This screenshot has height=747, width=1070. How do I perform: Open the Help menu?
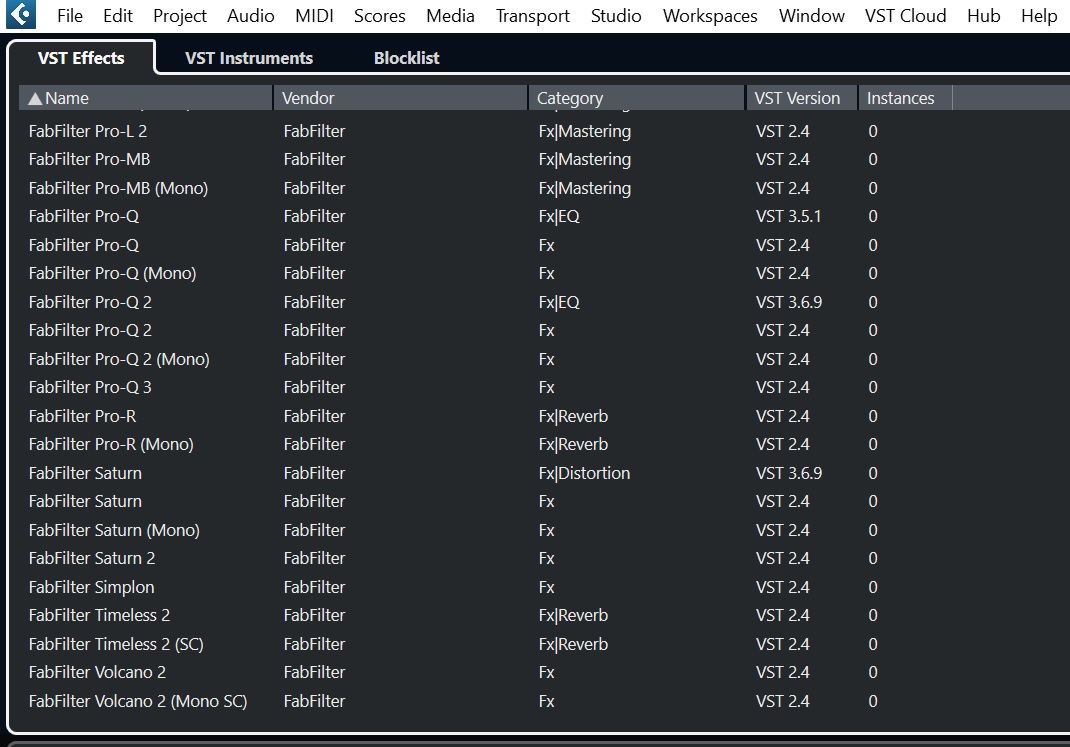(x=1039, y=16)
